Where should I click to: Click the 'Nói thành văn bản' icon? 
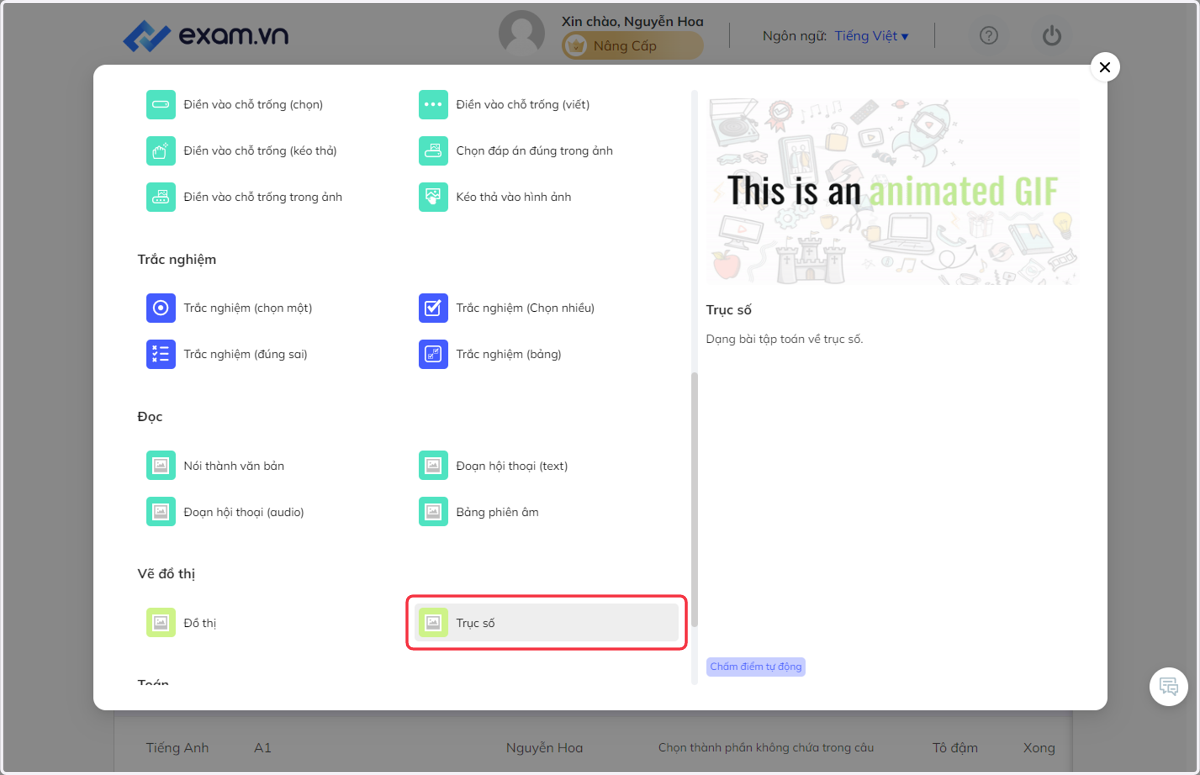pyautogui.click(x=161, y=466)
